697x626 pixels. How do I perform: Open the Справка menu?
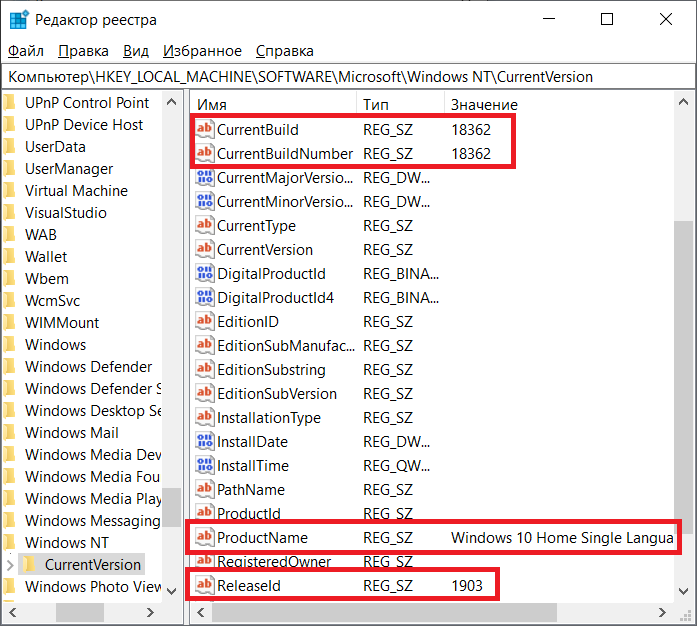(x=284, y=51)
